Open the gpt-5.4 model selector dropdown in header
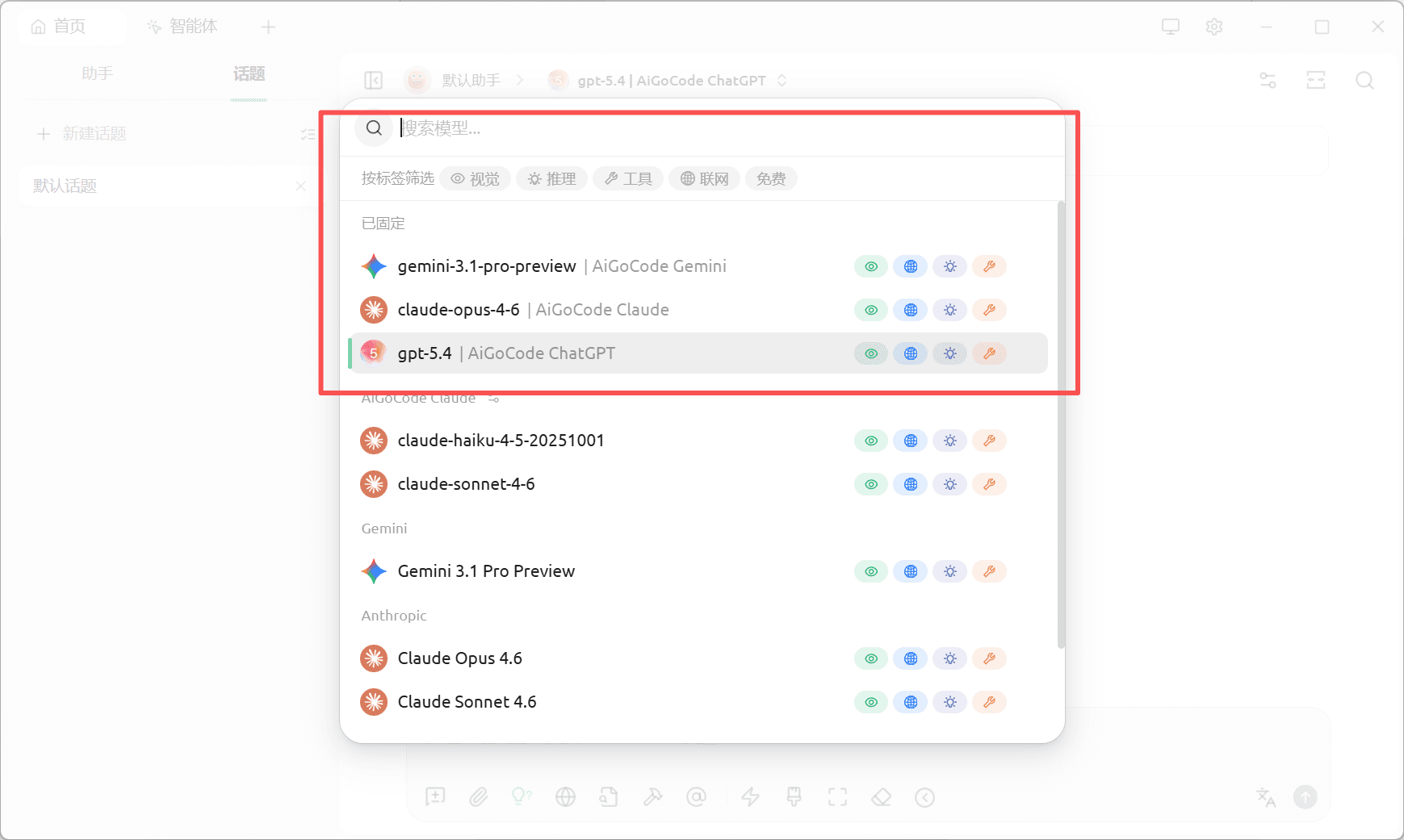 point(668,81)
